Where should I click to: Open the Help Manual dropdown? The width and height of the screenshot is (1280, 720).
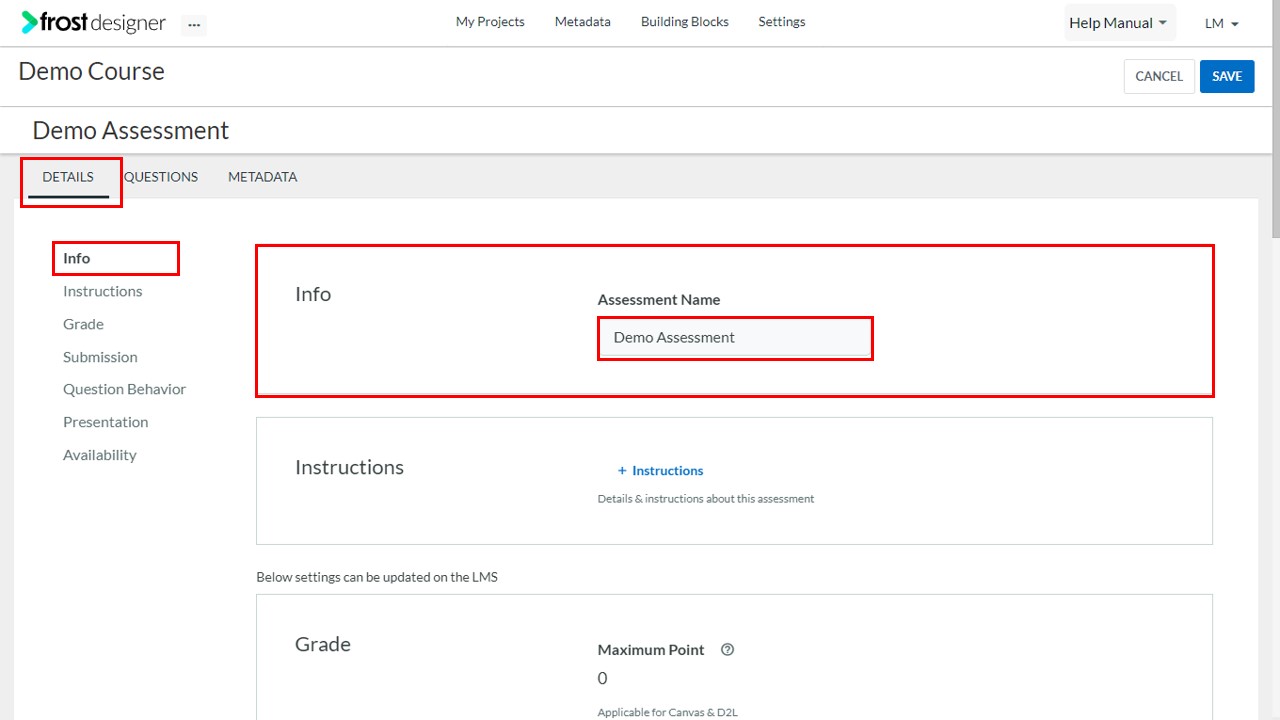(x=1119, y=23)
